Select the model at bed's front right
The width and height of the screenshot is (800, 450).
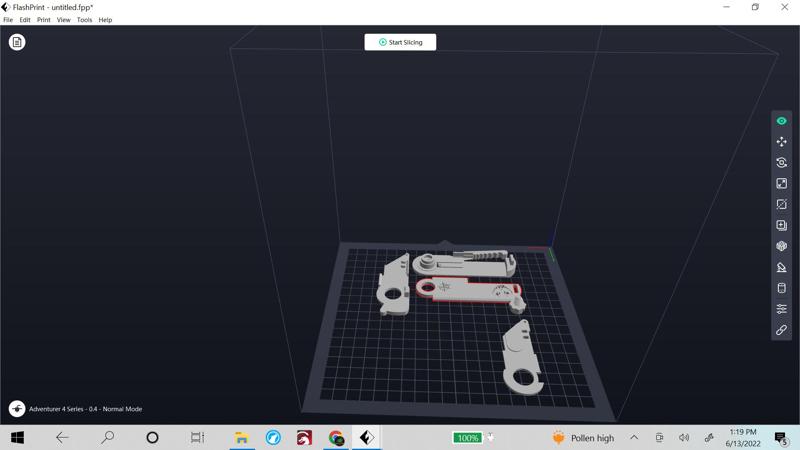point(521,359)
